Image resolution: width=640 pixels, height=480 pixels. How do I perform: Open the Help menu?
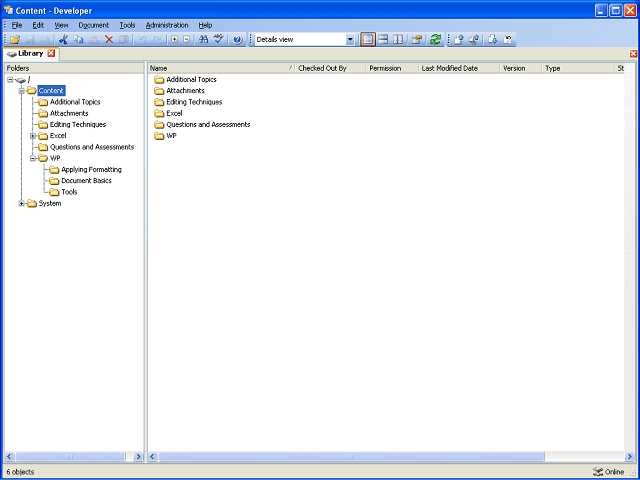point(205,25)
